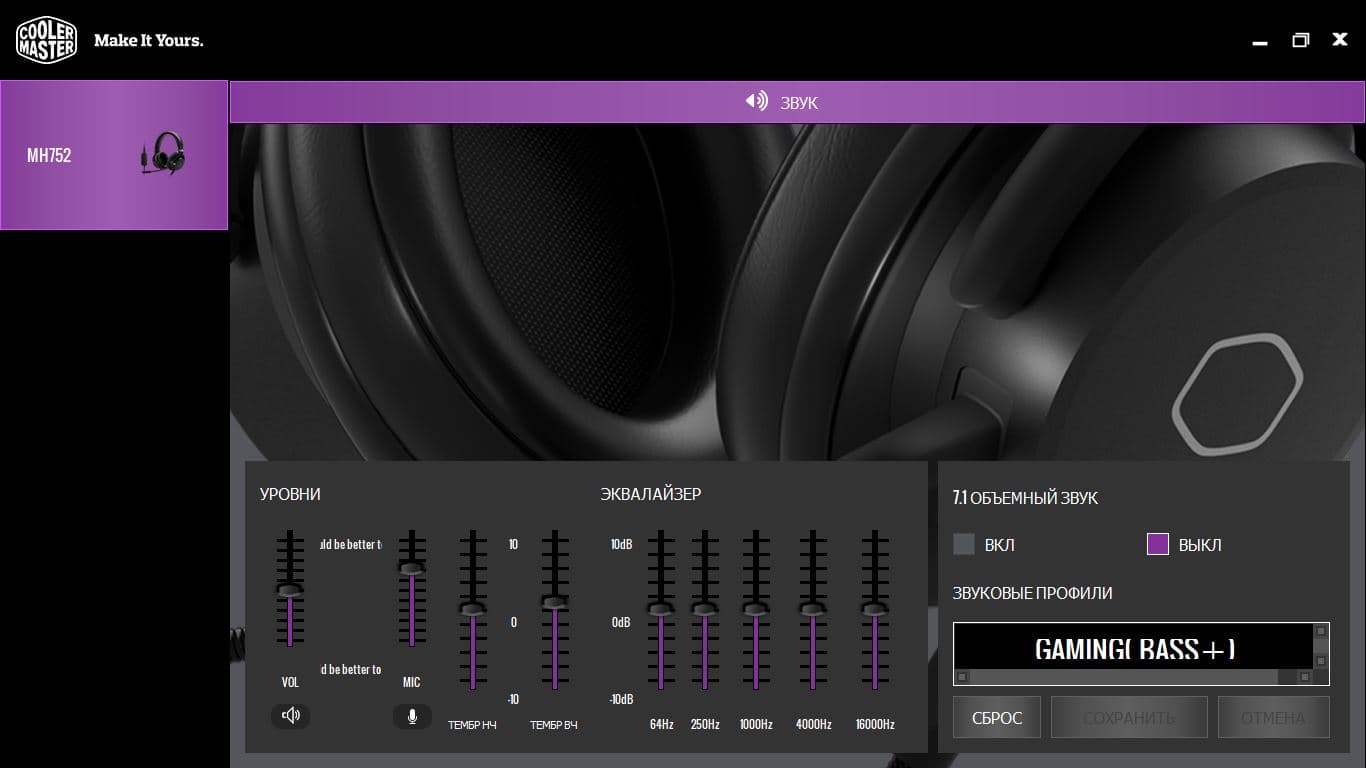Click the down arrow of profile list

(1321, 661)
